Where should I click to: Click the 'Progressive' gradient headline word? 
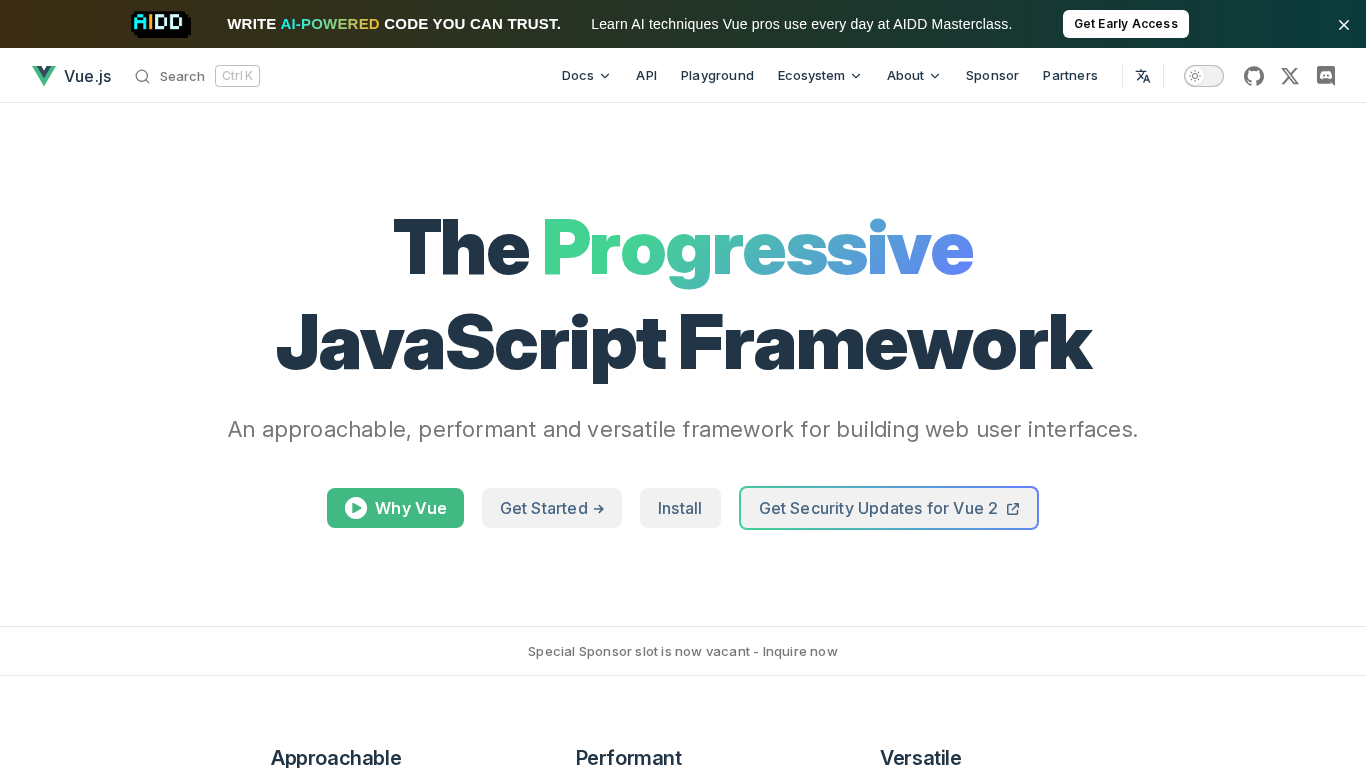[x=757, y=249]
